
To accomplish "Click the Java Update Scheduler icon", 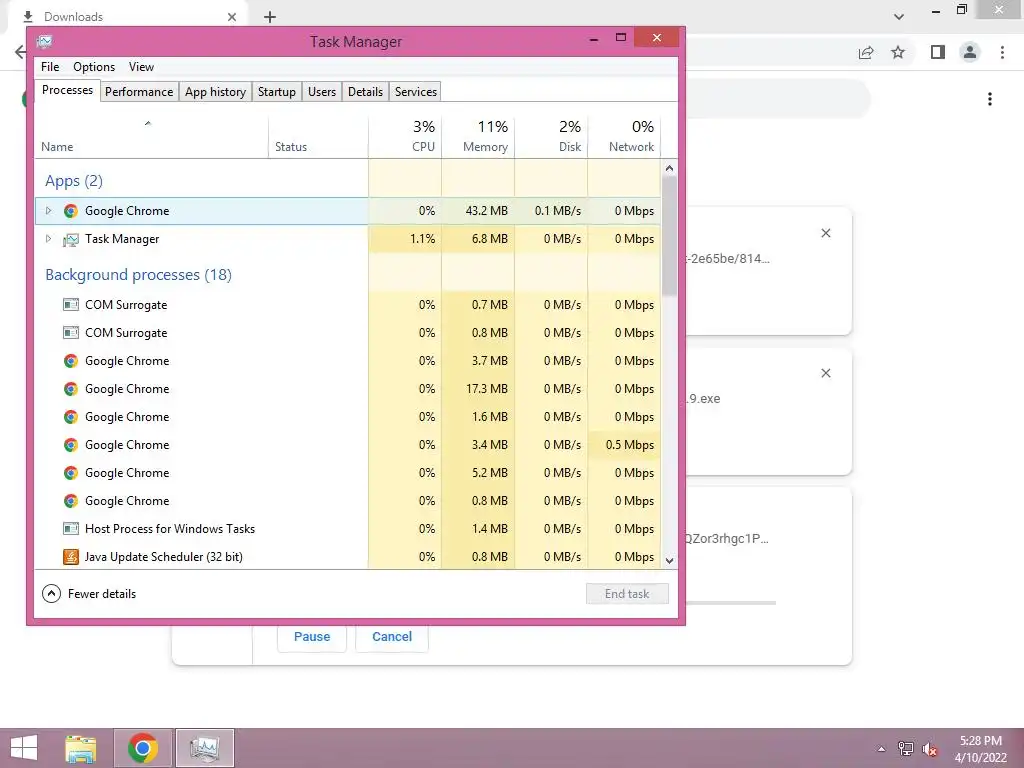I will 71,556.
